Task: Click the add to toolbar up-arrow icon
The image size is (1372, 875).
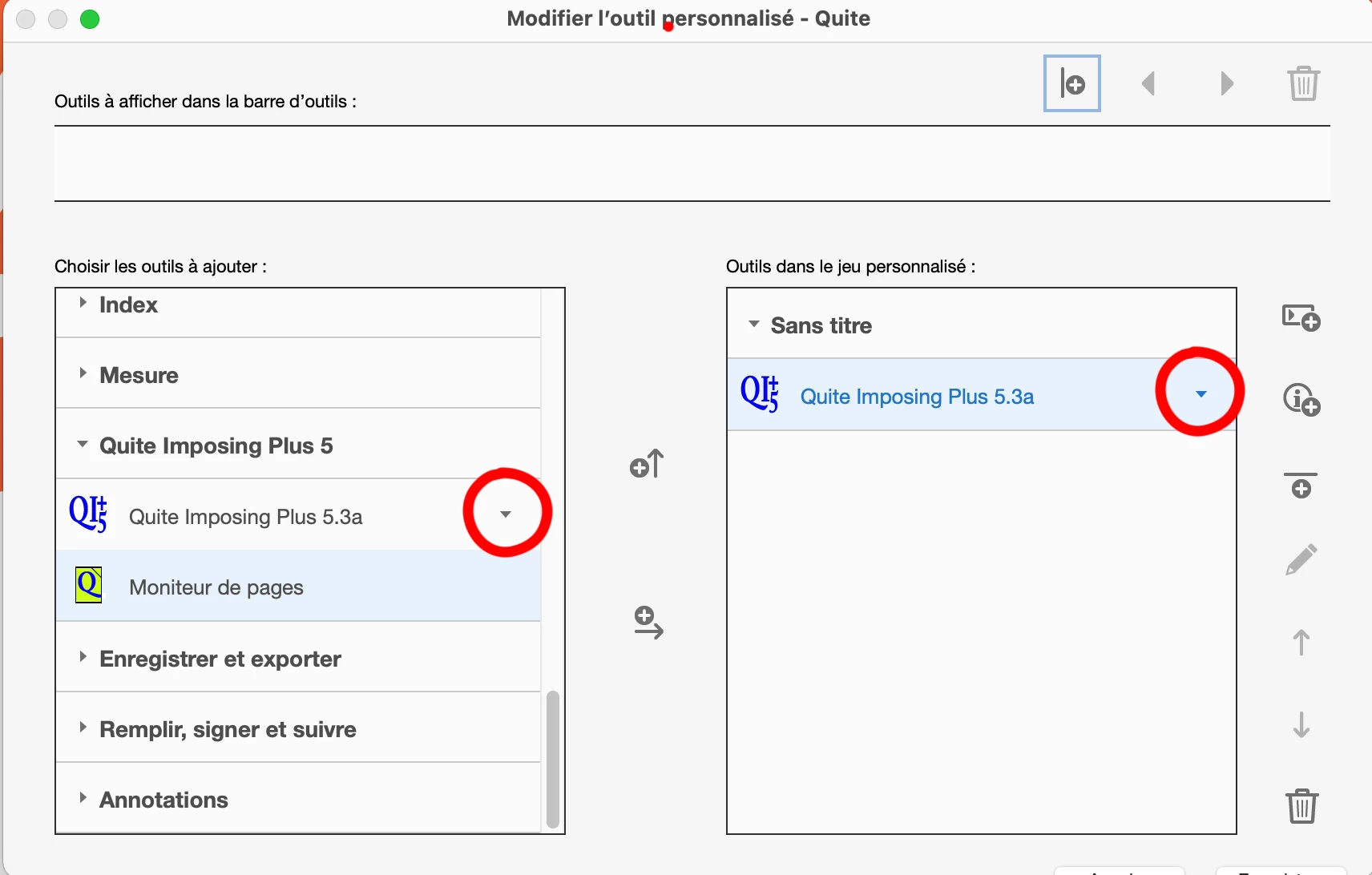Action: coord(648,463)
